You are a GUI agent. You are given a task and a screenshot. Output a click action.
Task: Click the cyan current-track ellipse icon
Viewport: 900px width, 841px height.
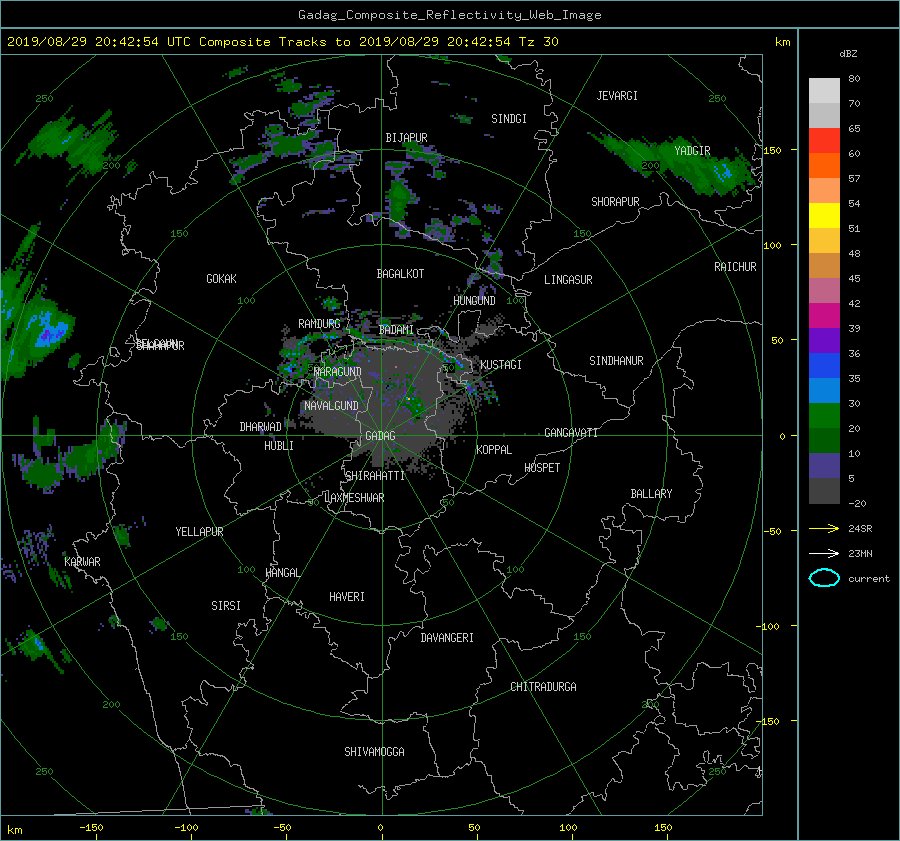tap(824, 578)
